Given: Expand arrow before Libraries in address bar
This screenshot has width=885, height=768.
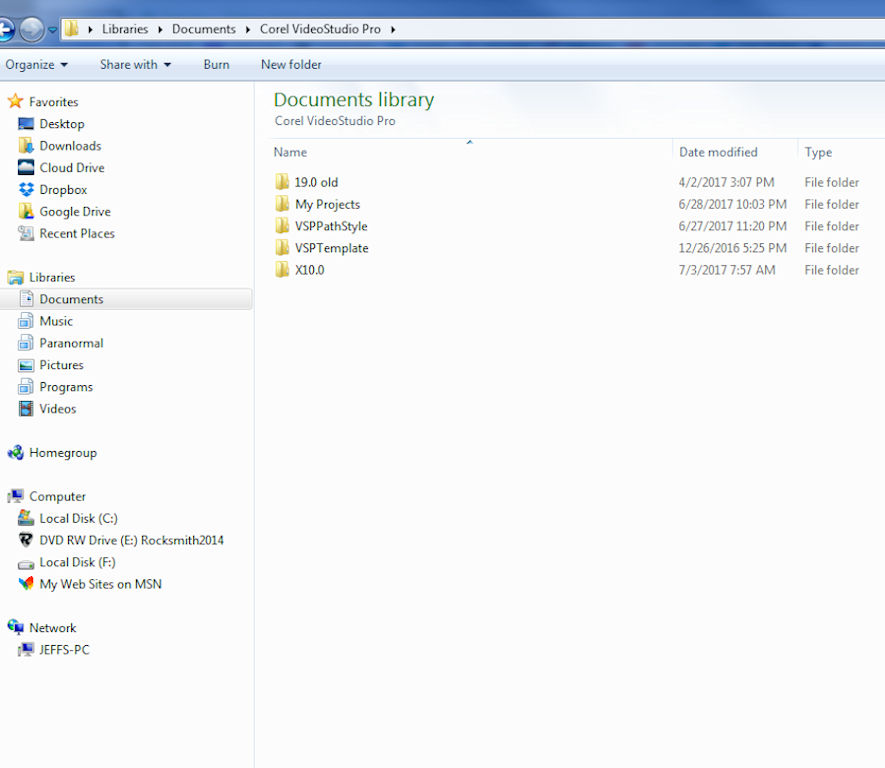Looking at the screenshot, I should pos(90,29).
